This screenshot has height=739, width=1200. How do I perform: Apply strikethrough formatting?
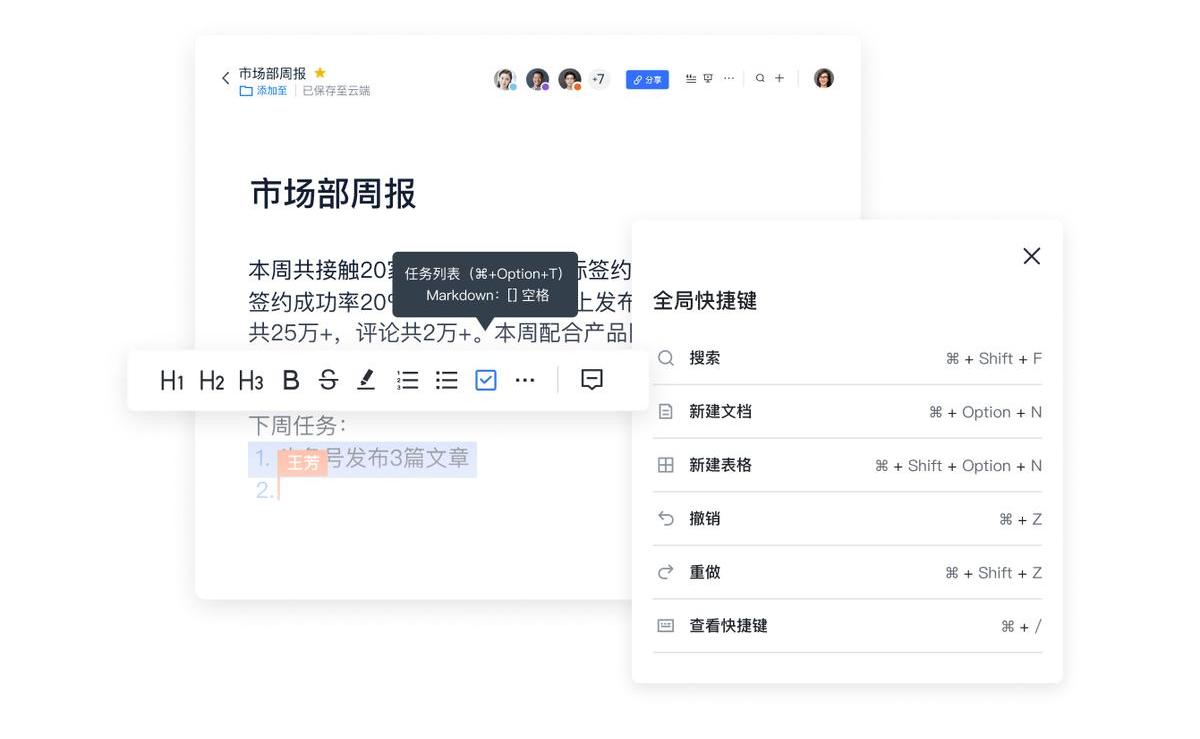[328, 380]
